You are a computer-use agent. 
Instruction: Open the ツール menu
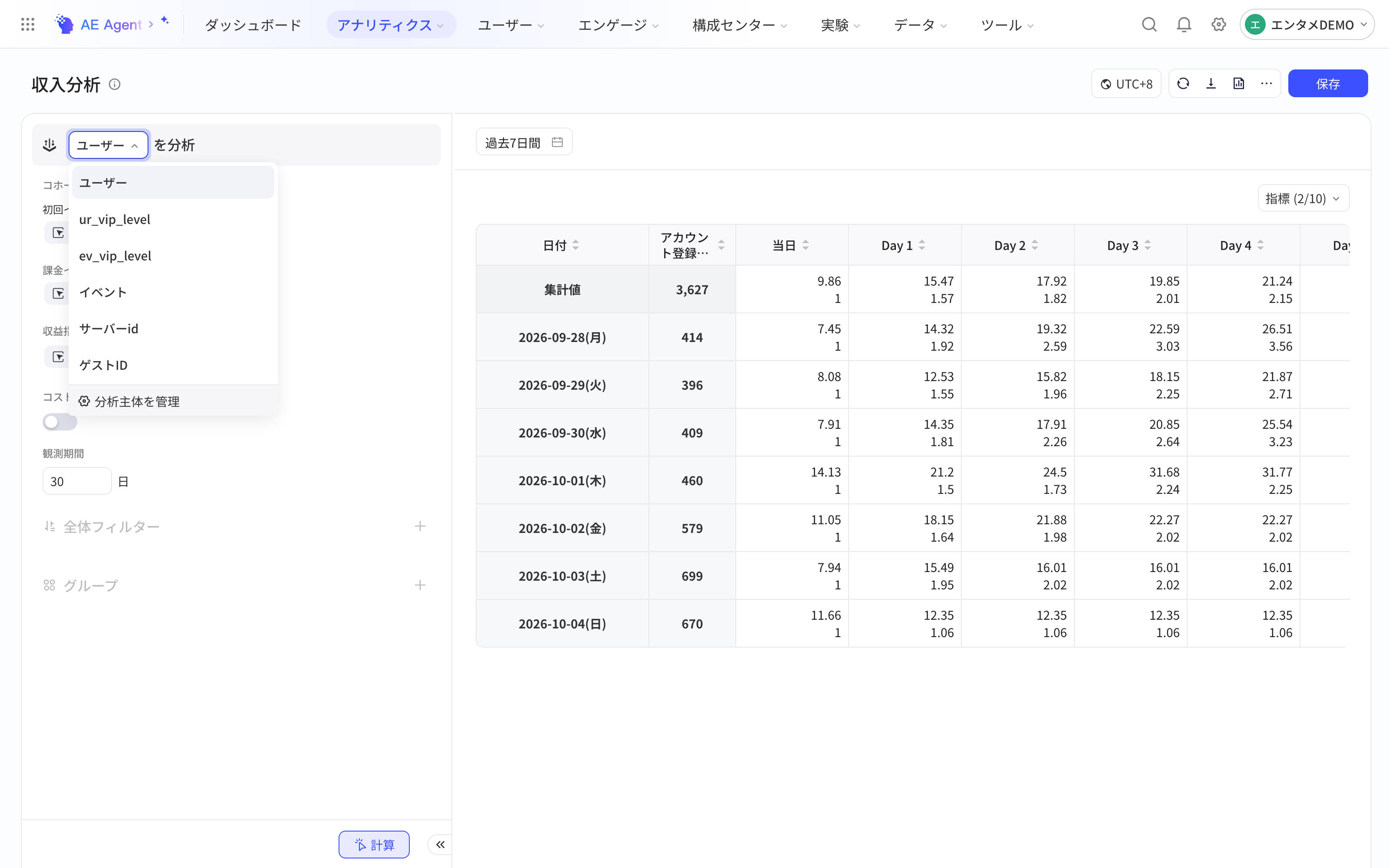[x=1007, y=25]
